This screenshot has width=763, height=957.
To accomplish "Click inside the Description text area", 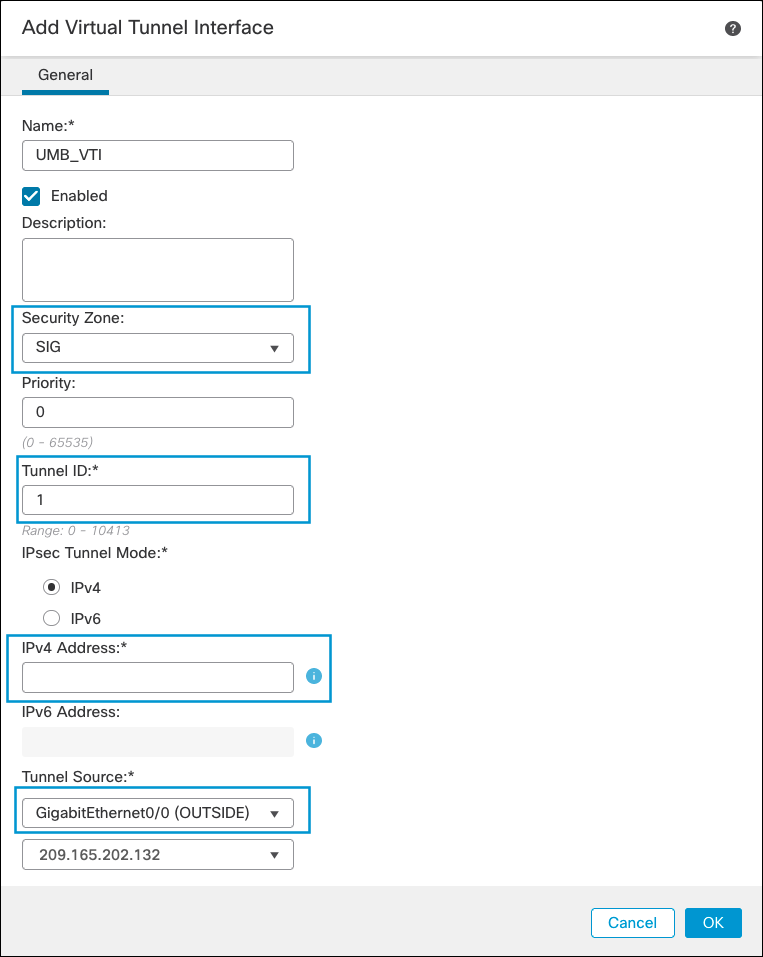I will tap(157, 270).
